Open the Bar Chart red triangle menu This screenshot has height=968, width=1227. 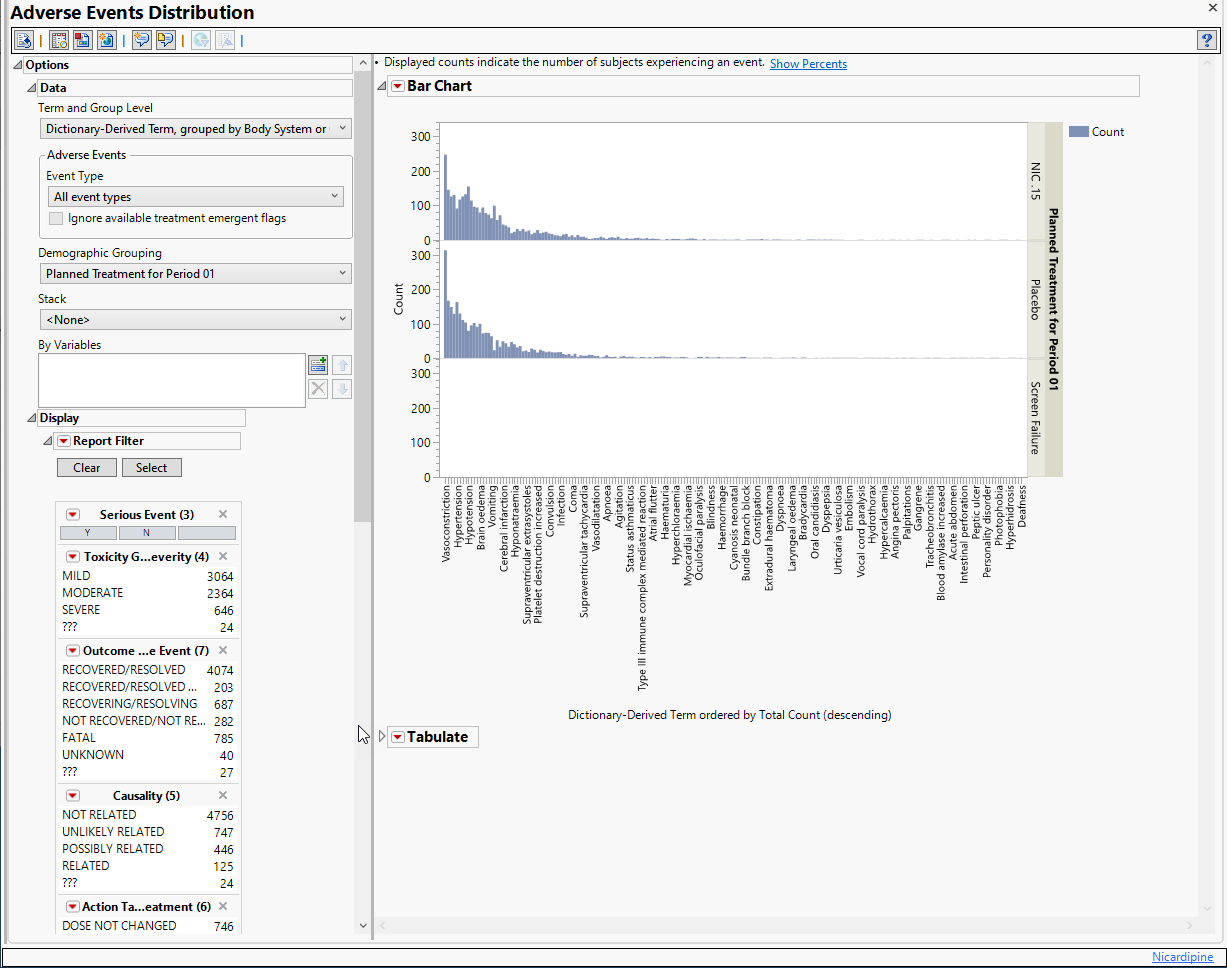(397, 87)
